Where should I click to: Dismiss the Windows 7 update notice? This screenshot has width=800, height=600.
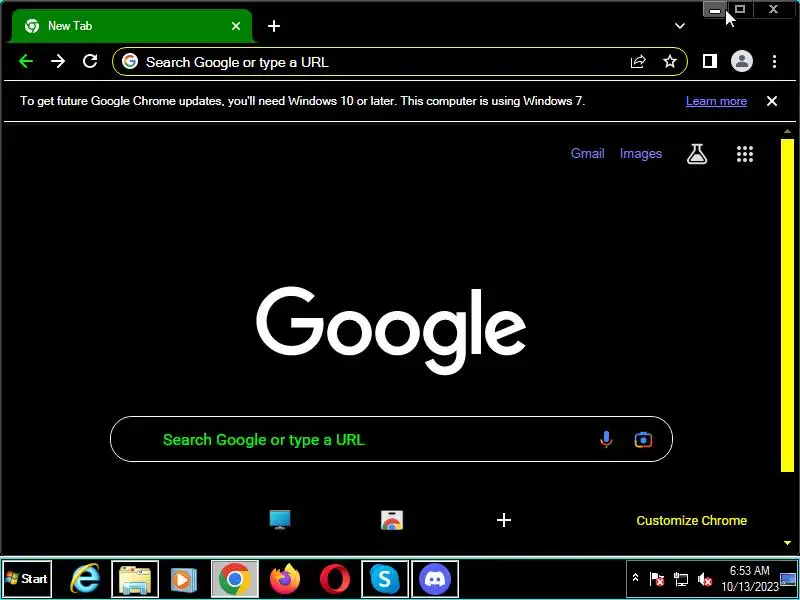[772, 101]
